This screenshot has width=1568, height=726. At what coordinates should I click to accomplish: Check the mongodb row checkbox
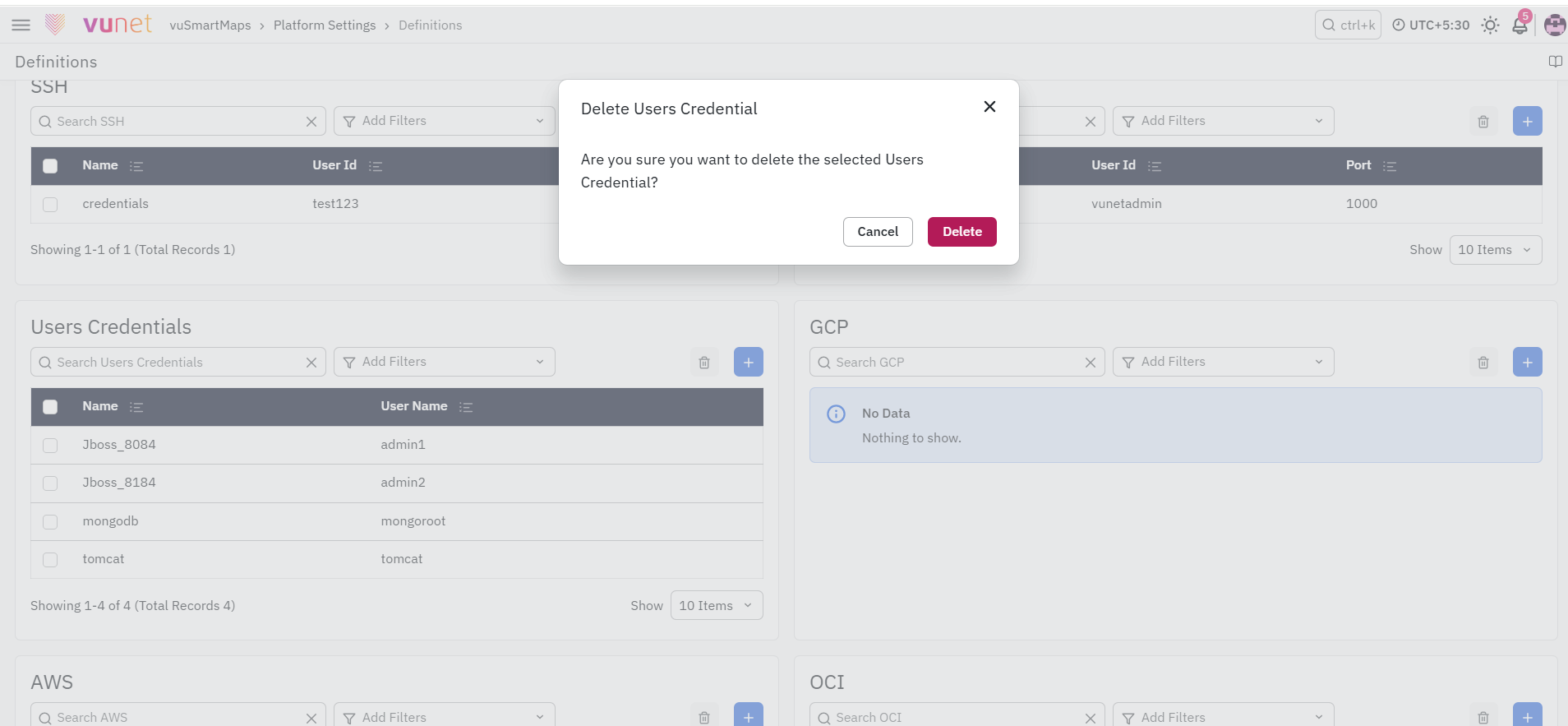pyautogui.click(x=50, y=522)
